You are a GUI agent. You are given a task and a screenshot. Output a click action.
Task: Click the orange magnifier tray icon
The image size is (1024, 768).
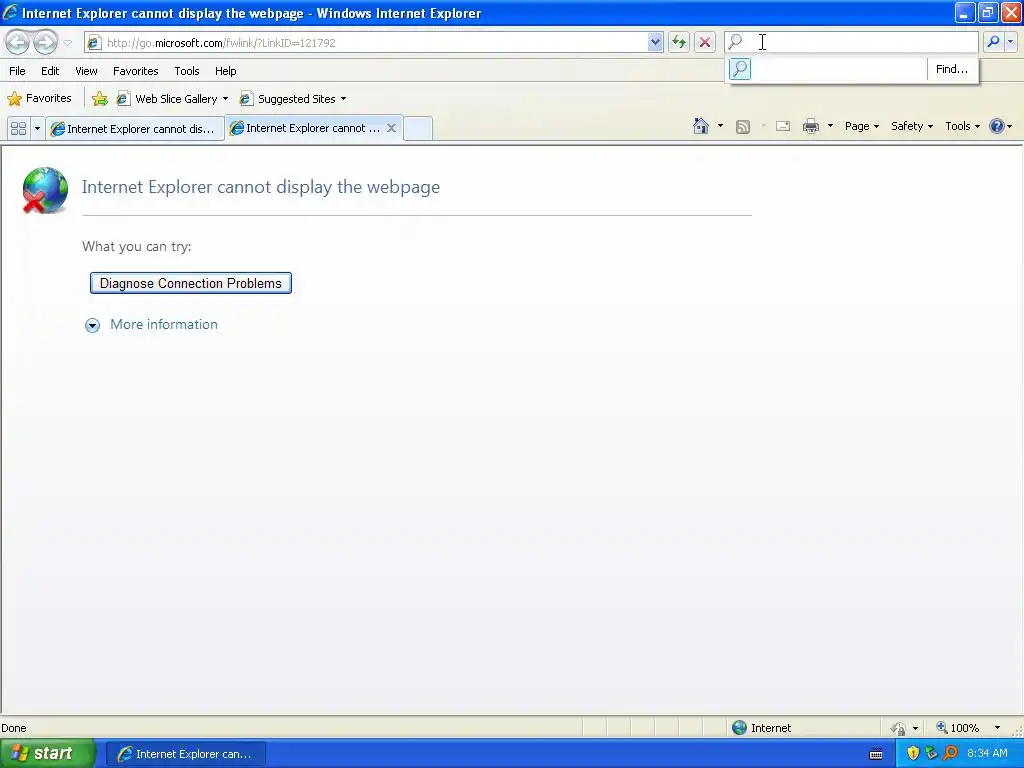coord(950,753)
